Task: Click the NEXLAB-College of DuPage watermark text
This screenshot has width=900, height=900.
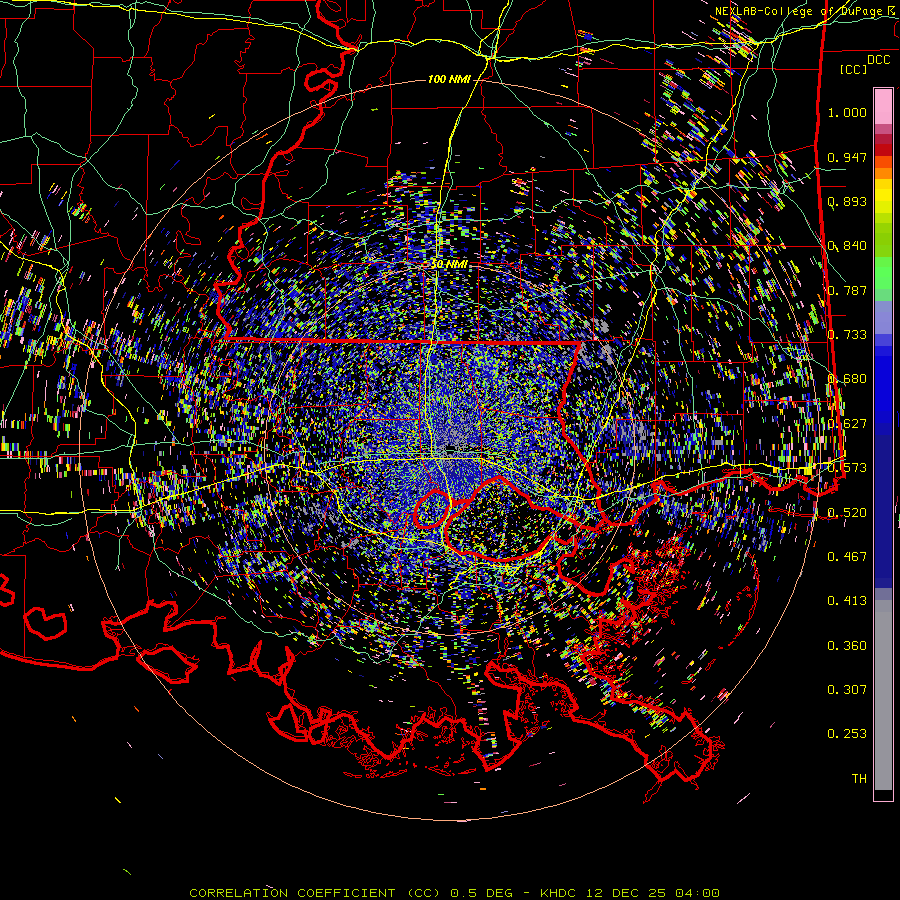Action: click(x=805, y=11)
